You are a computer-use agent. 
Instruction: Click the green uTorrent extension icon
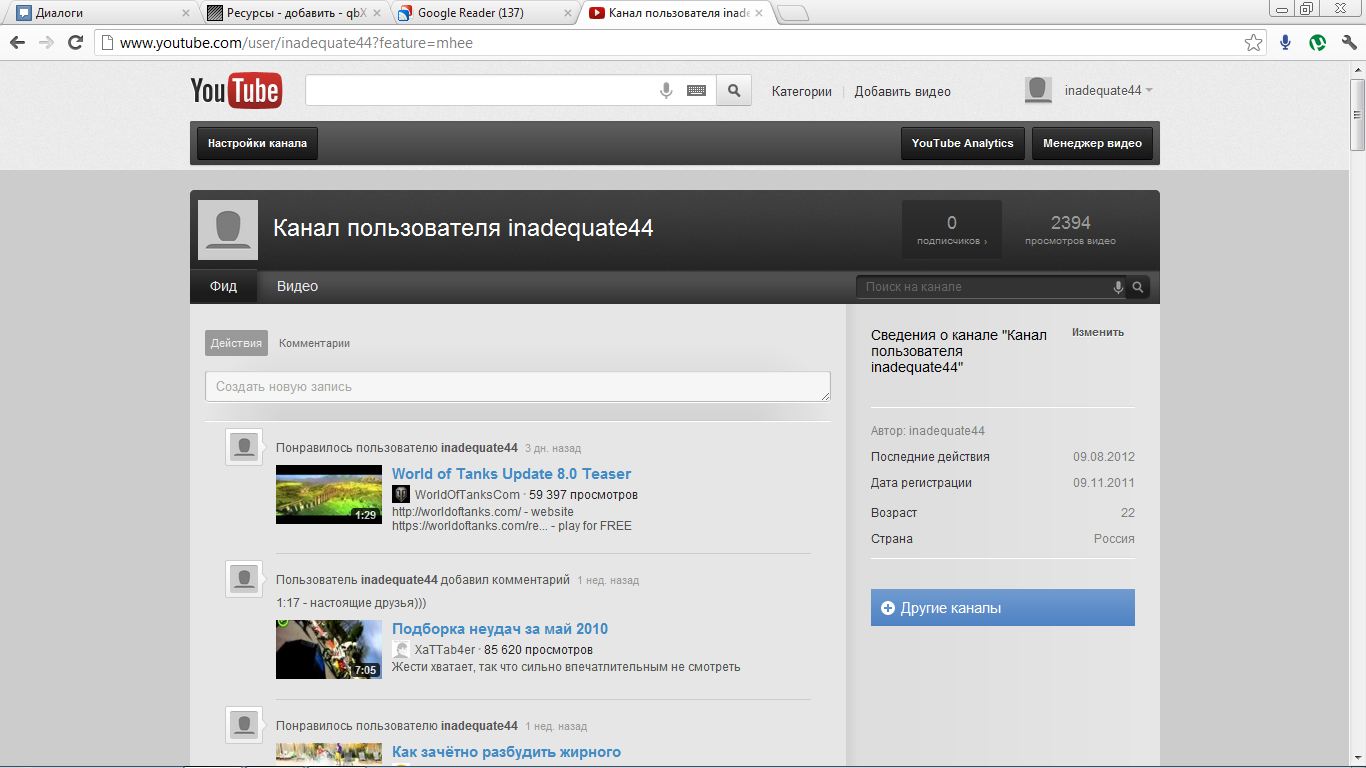pyautogui.click(x=1318, y=42)
